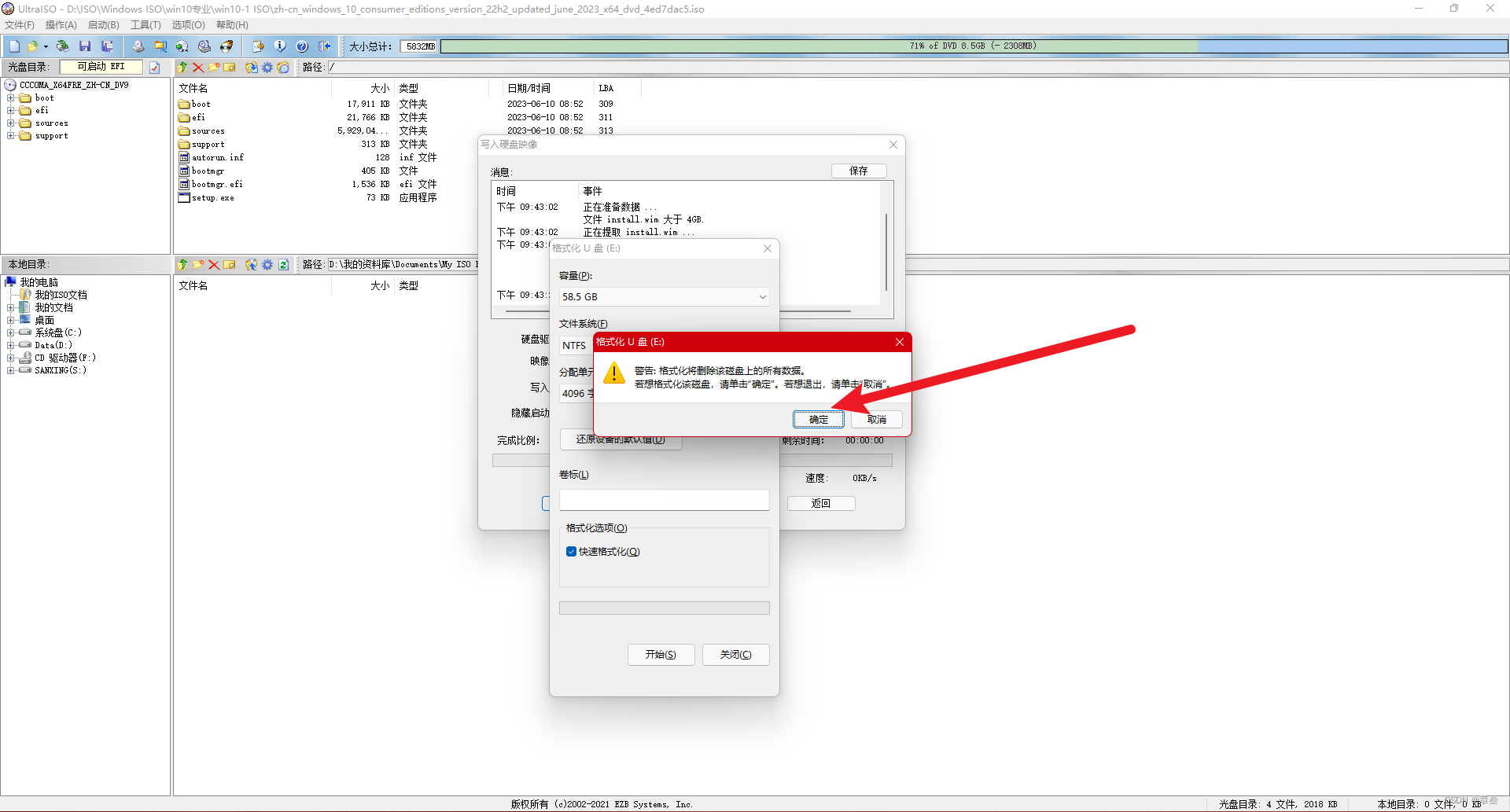Expand the SANXING(S:) tree node
This screenshot has width=1510, height=812.
pos(11,370)
